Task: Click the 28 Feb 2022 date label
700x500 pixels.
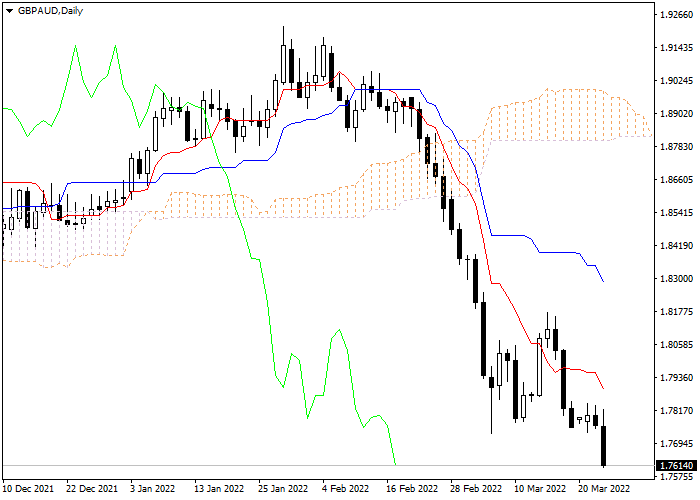Action: click(476, 489)
